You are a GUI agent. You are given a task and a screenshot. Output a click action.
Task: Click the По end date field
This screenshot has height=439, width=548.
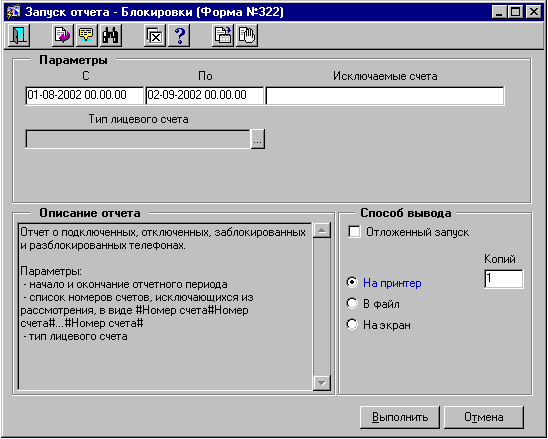coord(204,95)
